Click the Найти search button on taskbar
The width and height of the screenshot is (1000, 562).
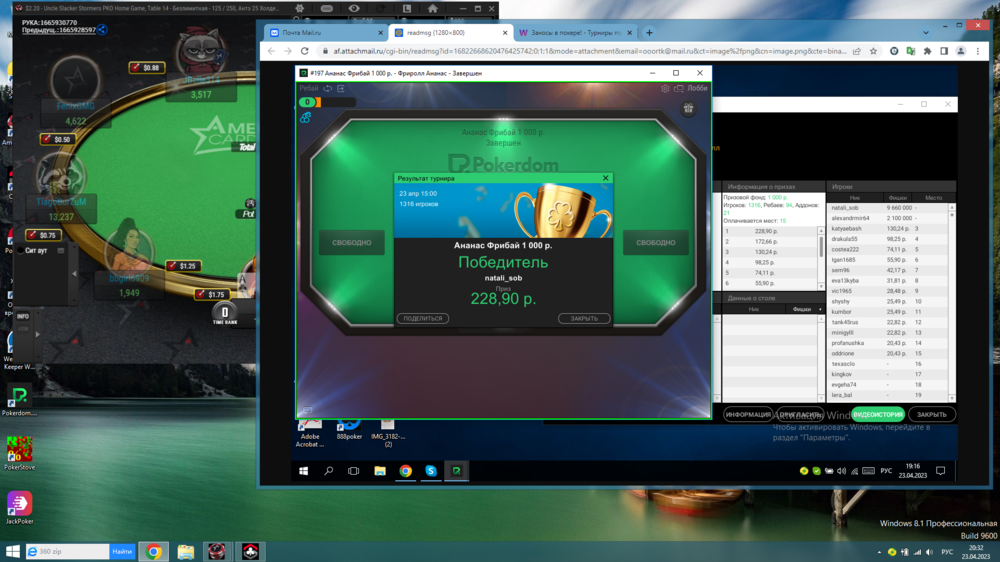tap(122, 551)
